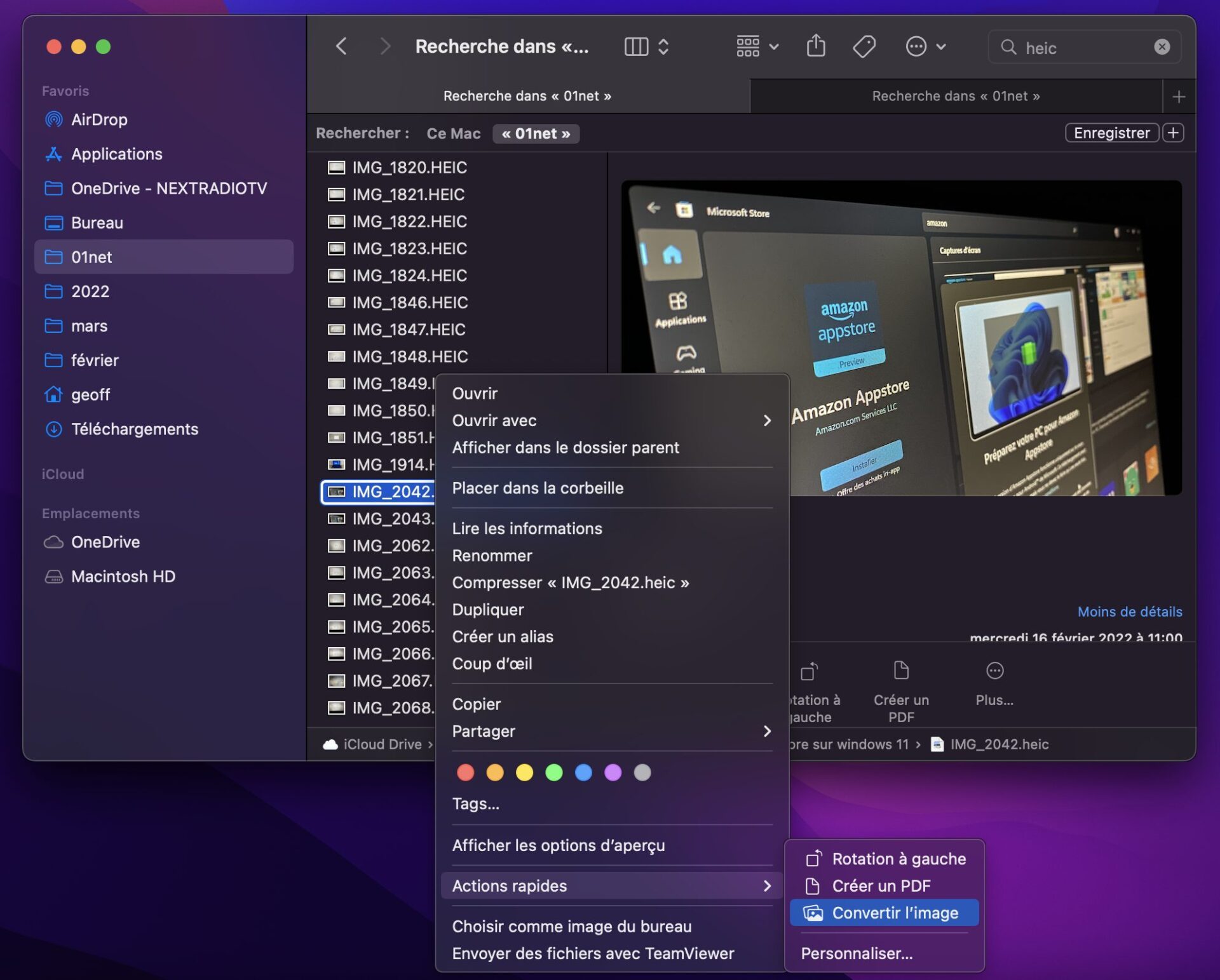Choose Lire les informations
1220x980 pixels.
(x=611, y=528)
